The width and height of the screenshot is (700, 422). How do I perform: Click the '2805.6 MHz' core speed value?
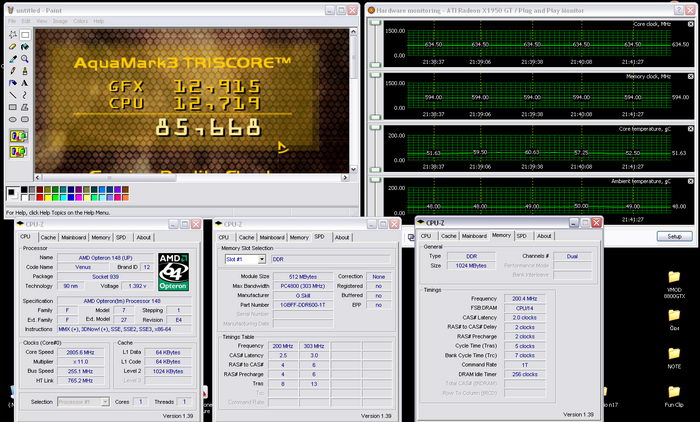click(x=81, y=352)
